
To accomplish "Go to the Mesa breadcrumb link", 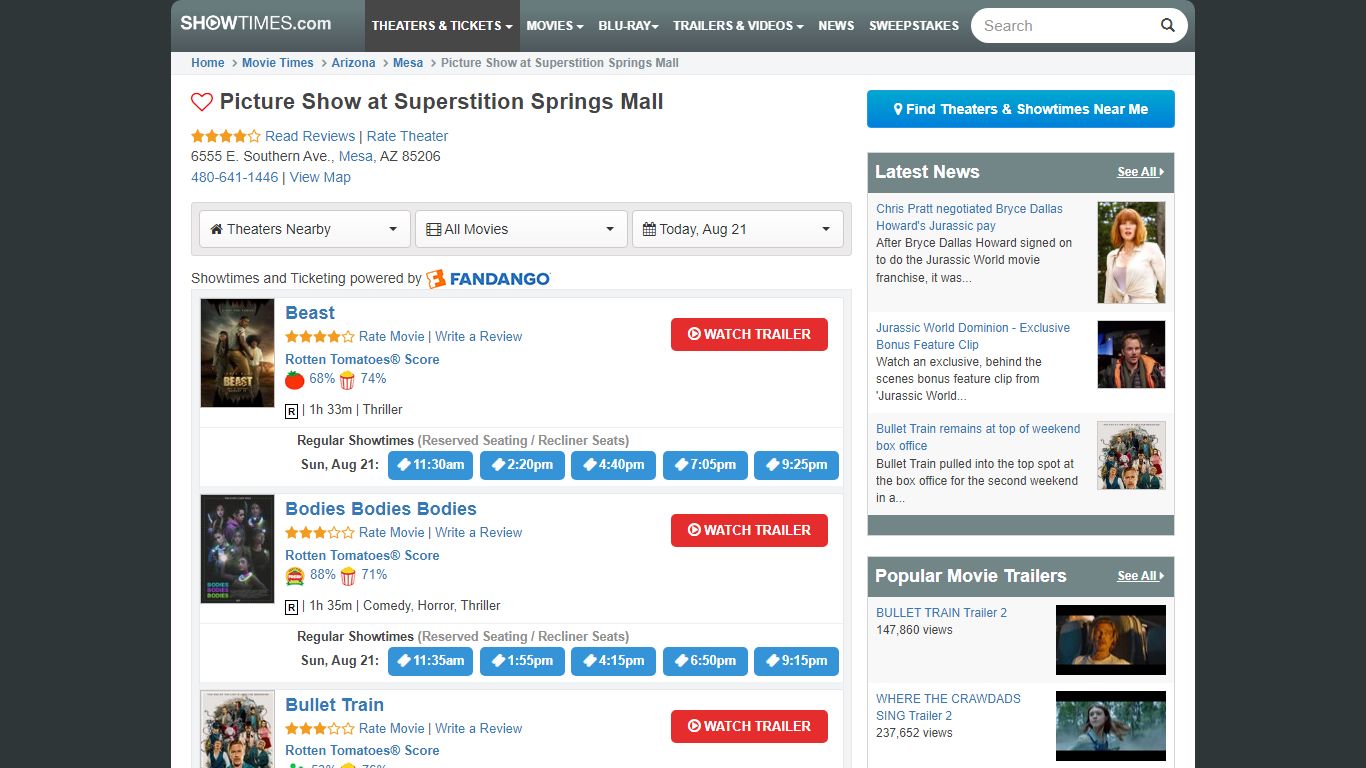I will pyautogui.click(x=408, y=63).
